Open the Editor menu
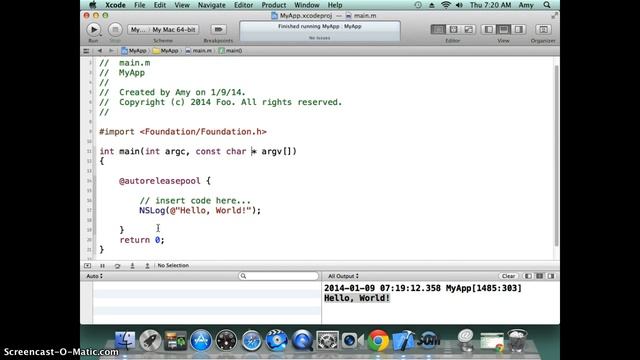This screenshot has width=640, height=360. coord(244,5)
